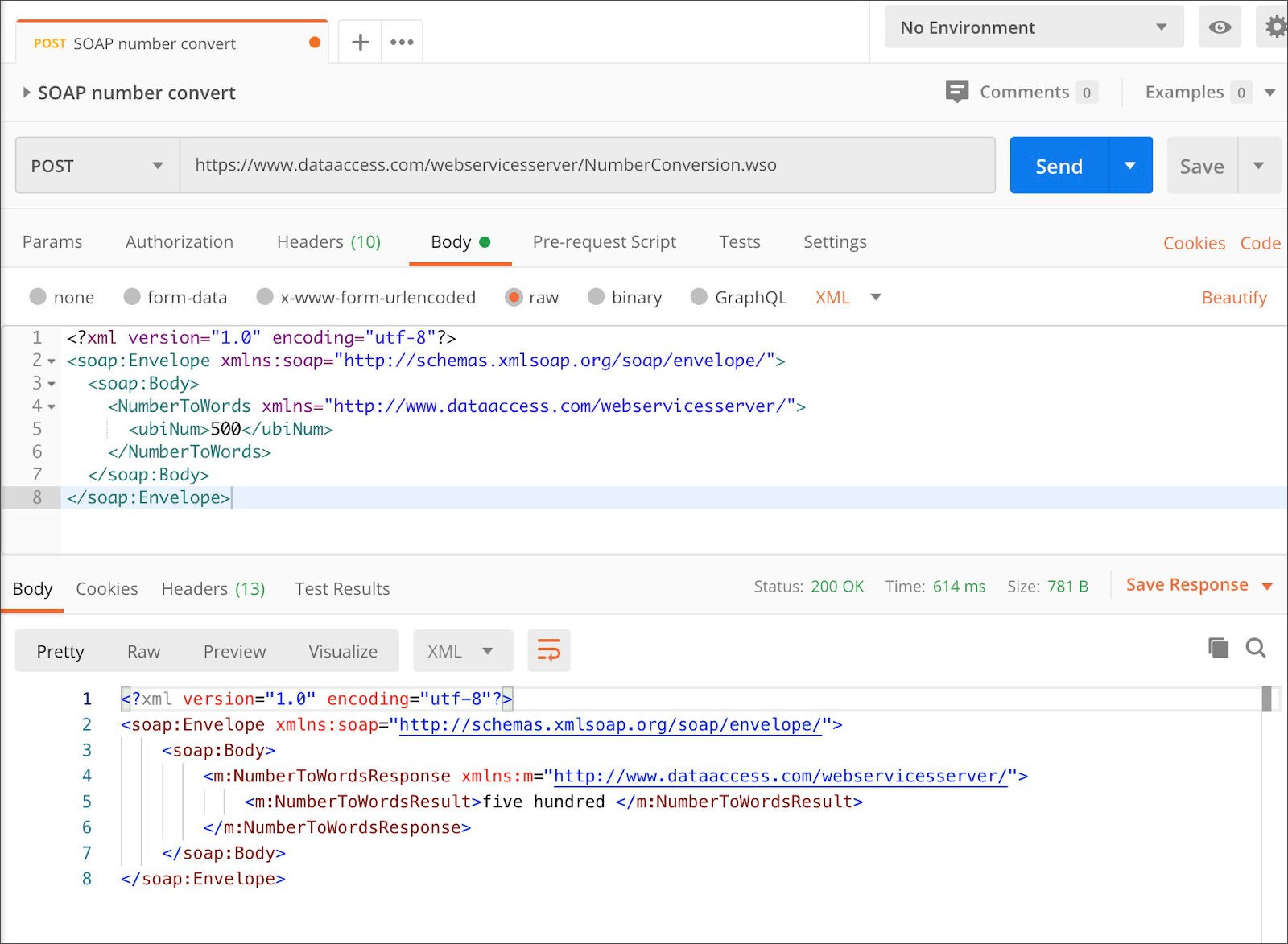Viewport: 1288px width, 944px height.
Task: Click the Comments speech bubble icon
Action: 956,92
